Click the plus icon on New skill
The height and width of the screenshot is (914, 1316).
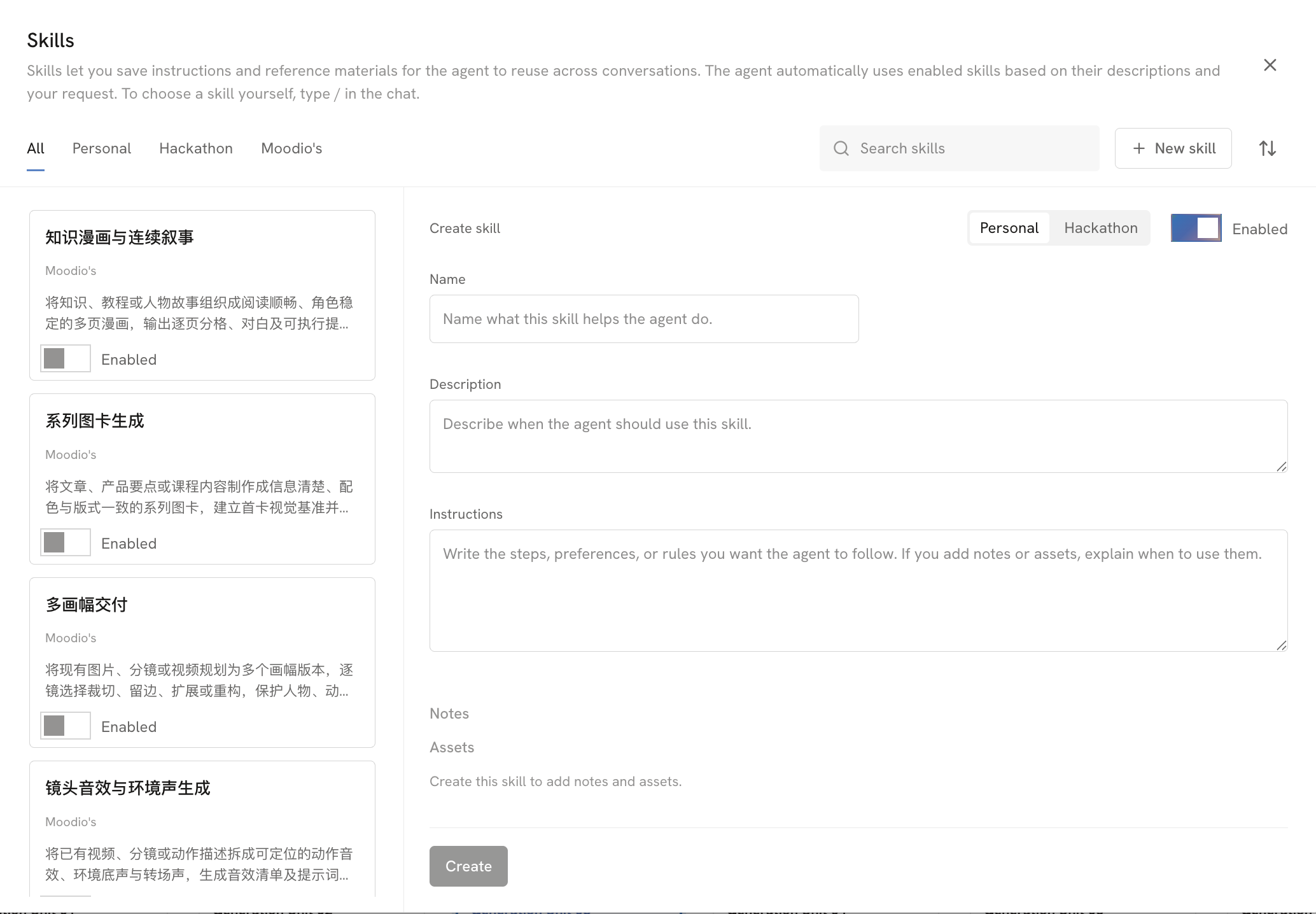[1139, 148]
